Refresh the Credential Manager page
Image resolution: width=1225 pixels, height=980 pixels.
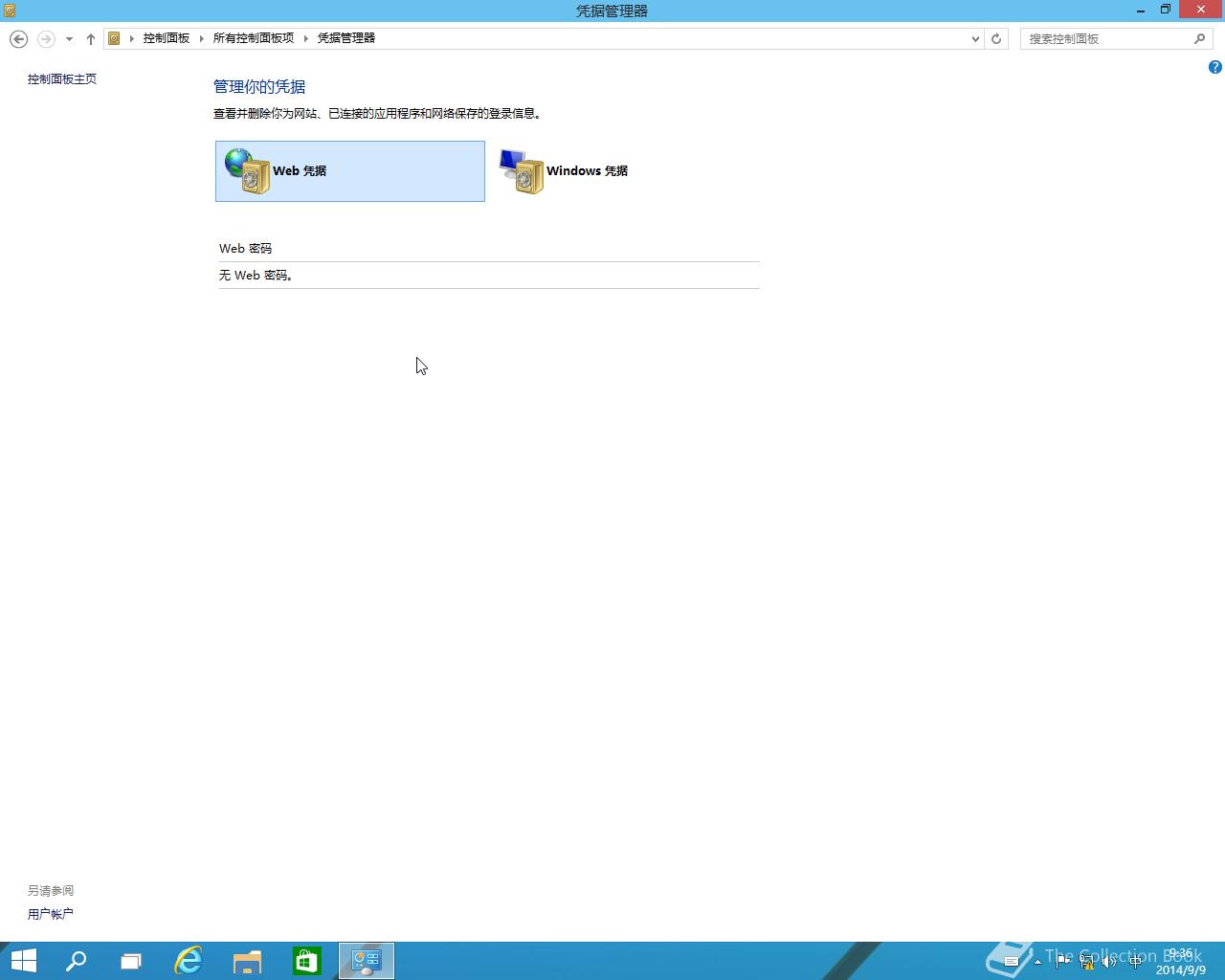point(996,39)
